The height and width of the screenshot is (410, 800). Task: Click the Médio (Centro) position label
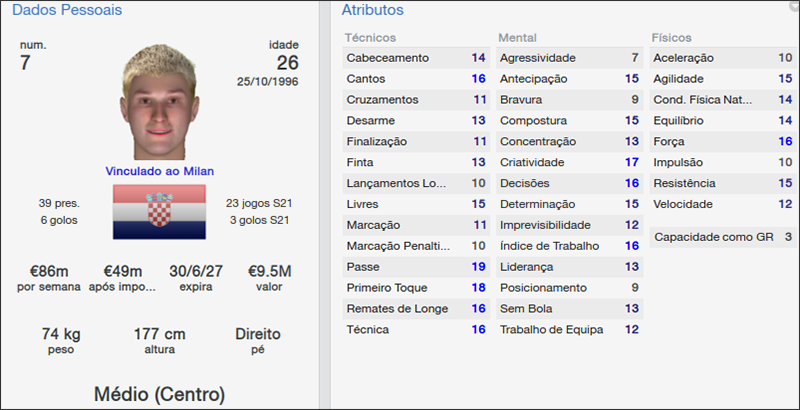pyautogui.click(x=159, y=391)
